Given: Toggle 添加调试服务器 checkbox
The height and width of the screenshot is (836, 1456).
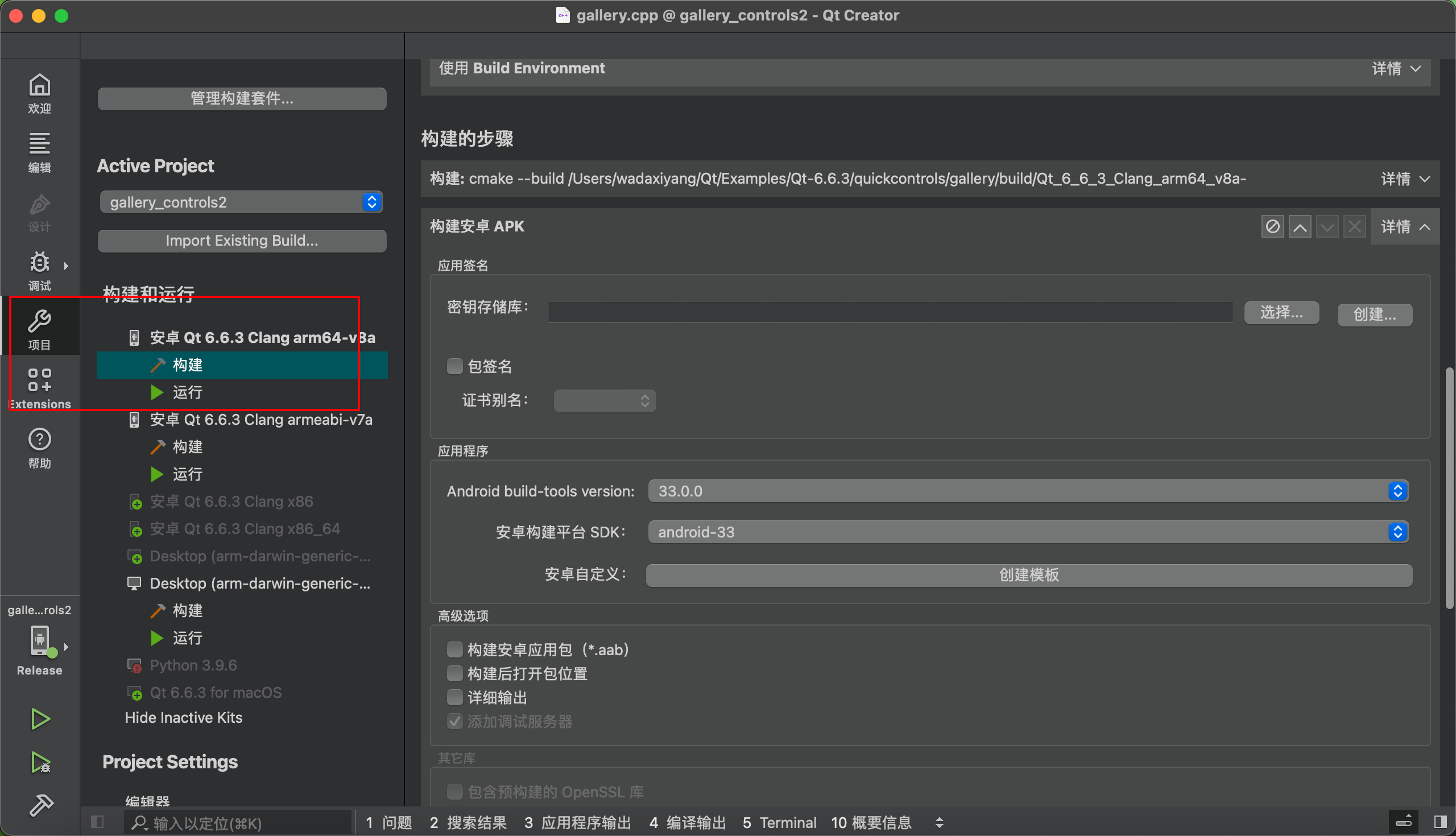Looking at the screenshot, I should (454, 721).
